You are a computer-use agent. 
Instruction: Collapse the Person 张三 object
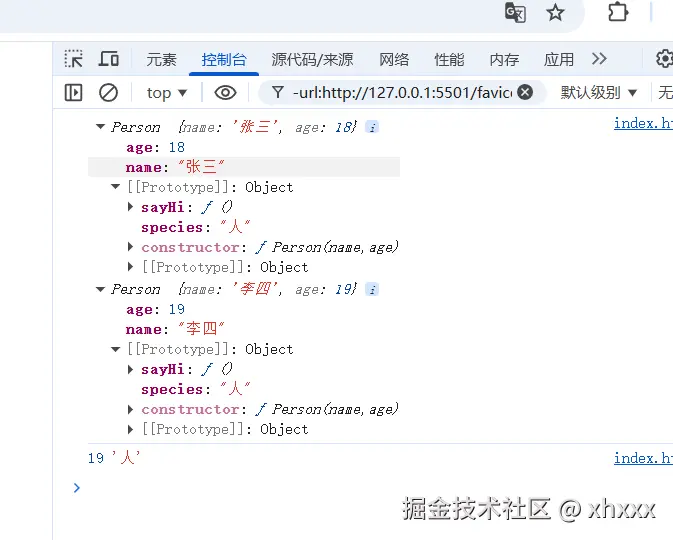(100, 127)
